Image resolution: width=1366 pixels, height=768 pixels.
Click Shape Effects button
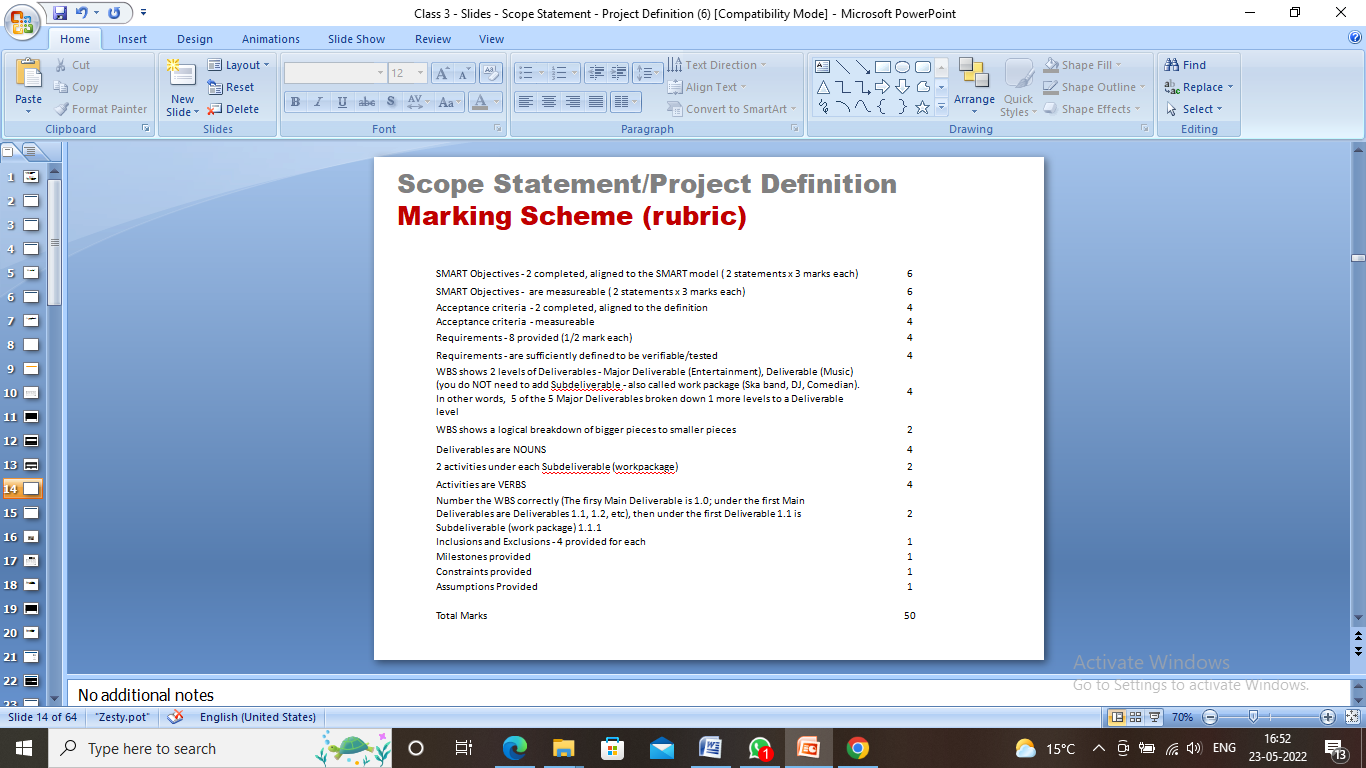pos(1091,109)
